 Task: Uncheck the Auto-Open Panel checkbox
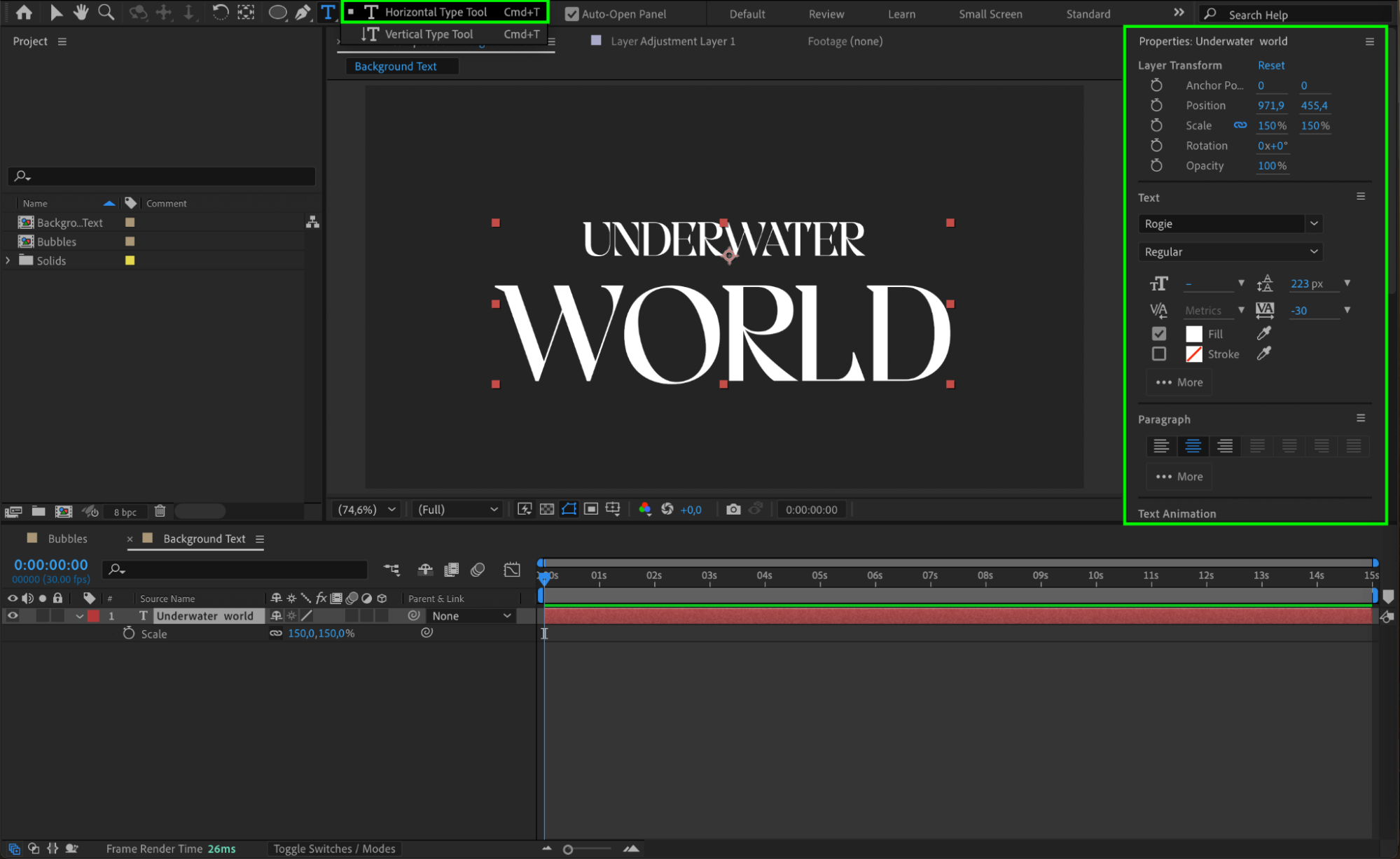coord(572,14)
